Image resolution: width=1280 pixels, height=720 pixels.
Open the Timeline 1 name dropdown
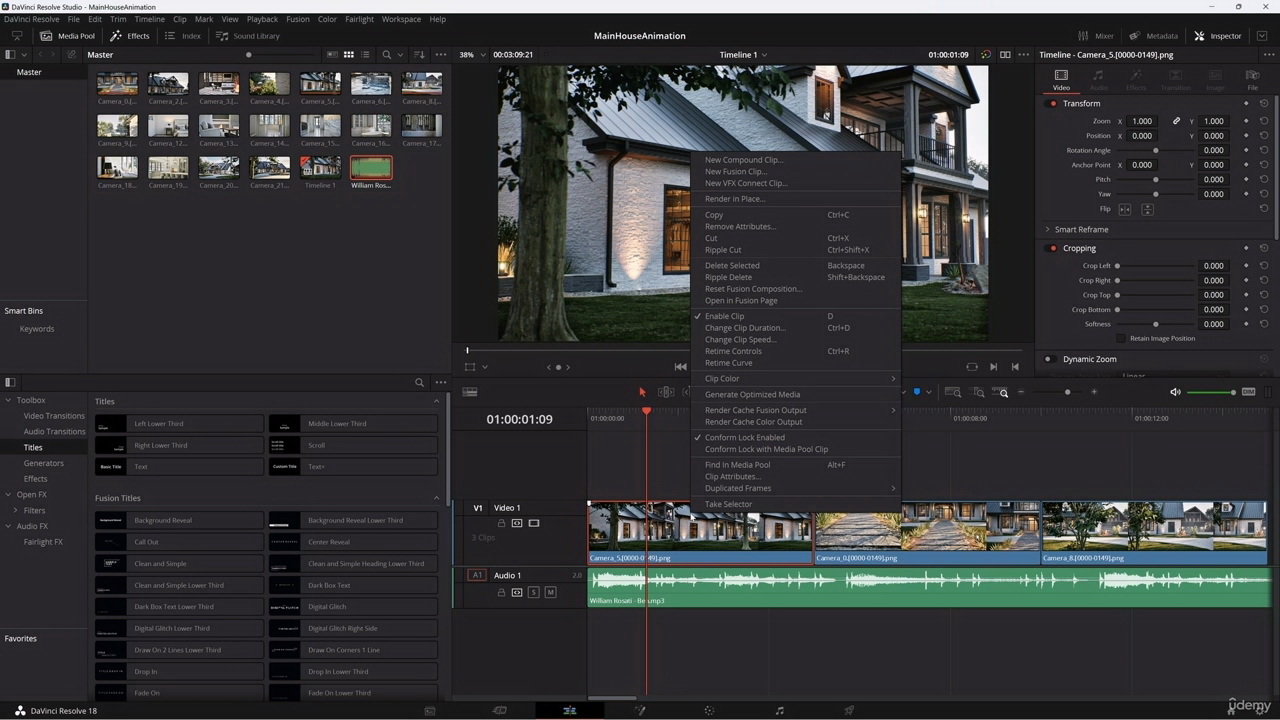point(744,55)
